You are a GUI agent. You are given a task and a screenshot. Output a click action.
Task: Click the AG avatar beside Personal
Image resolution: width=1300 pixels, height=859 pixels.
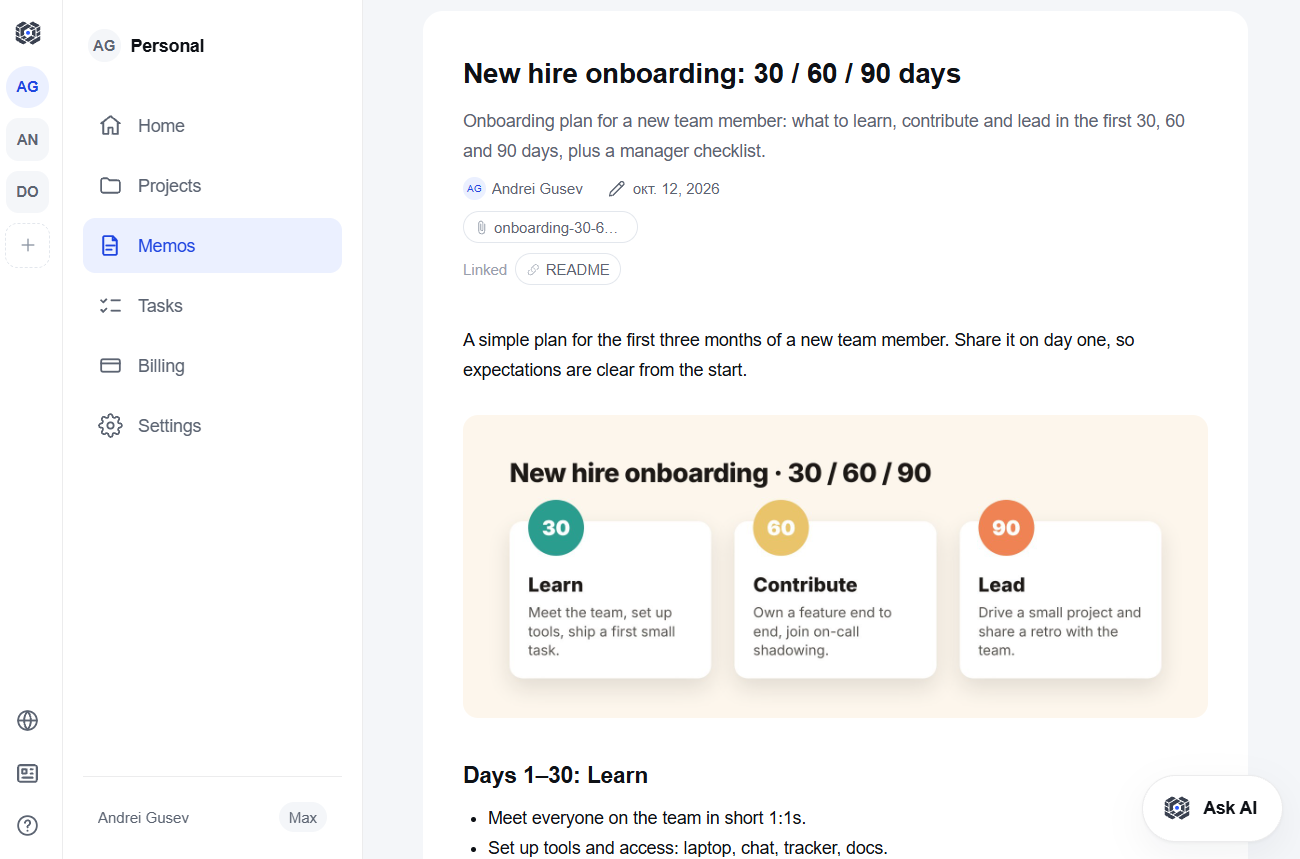pos(104,46)
